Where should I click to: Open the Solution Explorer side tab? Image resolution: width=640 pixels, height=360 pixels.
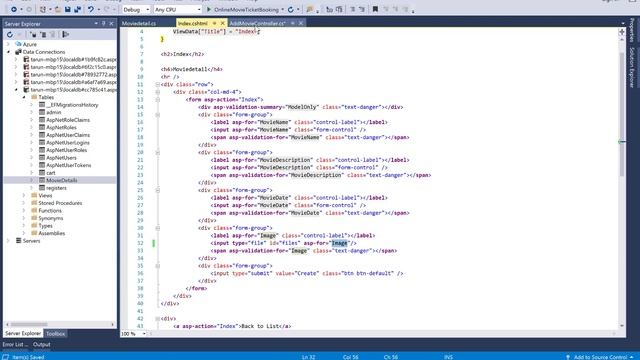pyautogui.click(x=632, y=67)
